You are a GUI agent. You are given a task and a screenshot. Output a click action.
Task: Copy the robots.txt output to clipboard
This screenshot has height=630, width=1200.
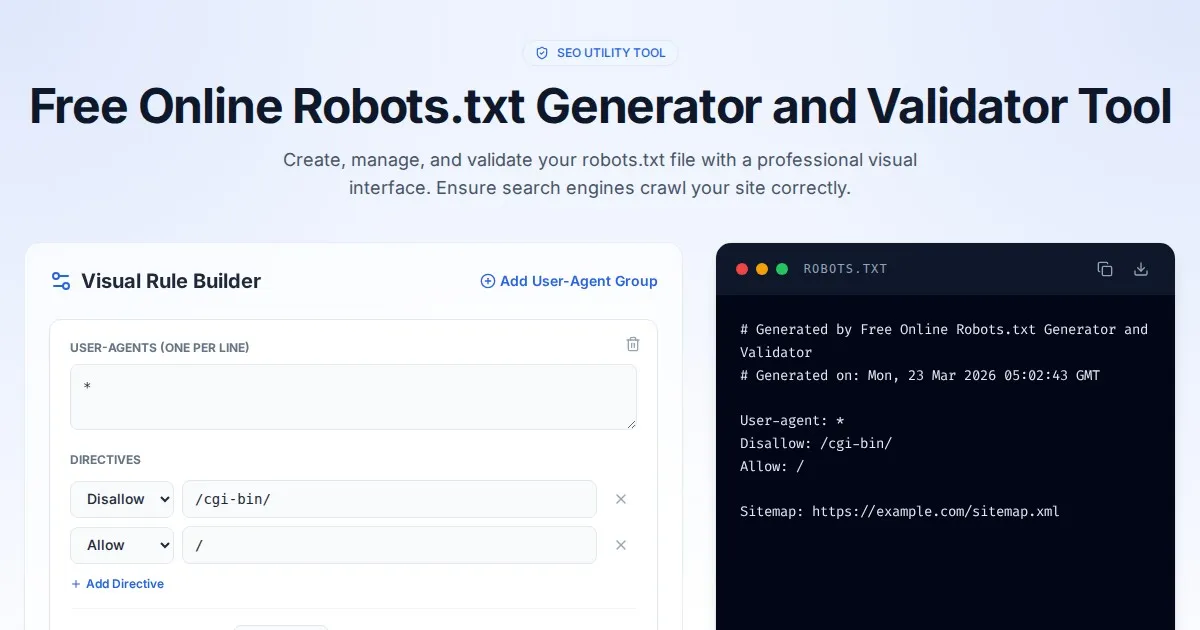tap(1105, 269)
